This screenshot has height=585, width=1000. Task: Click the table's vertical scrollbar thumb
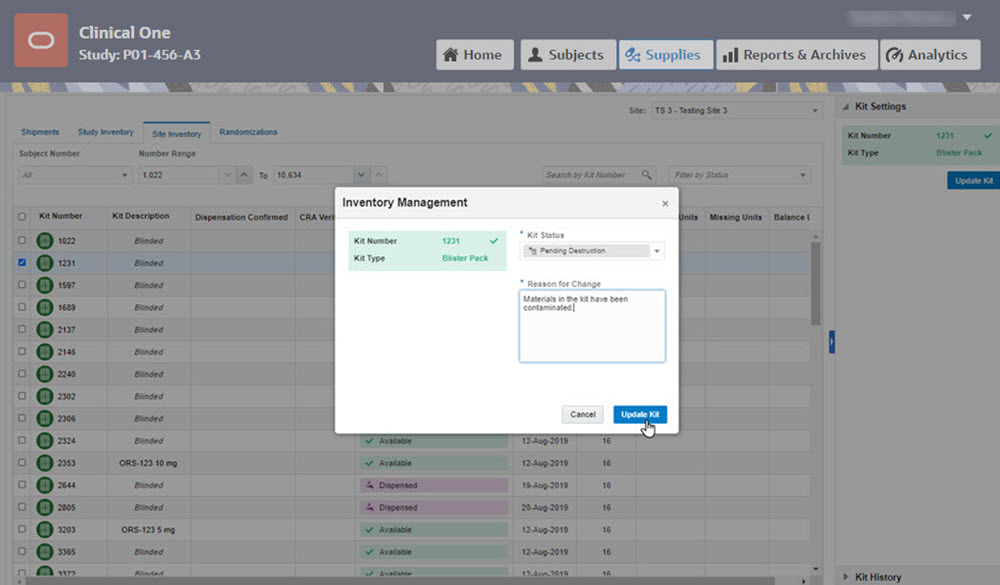point(816,283)
